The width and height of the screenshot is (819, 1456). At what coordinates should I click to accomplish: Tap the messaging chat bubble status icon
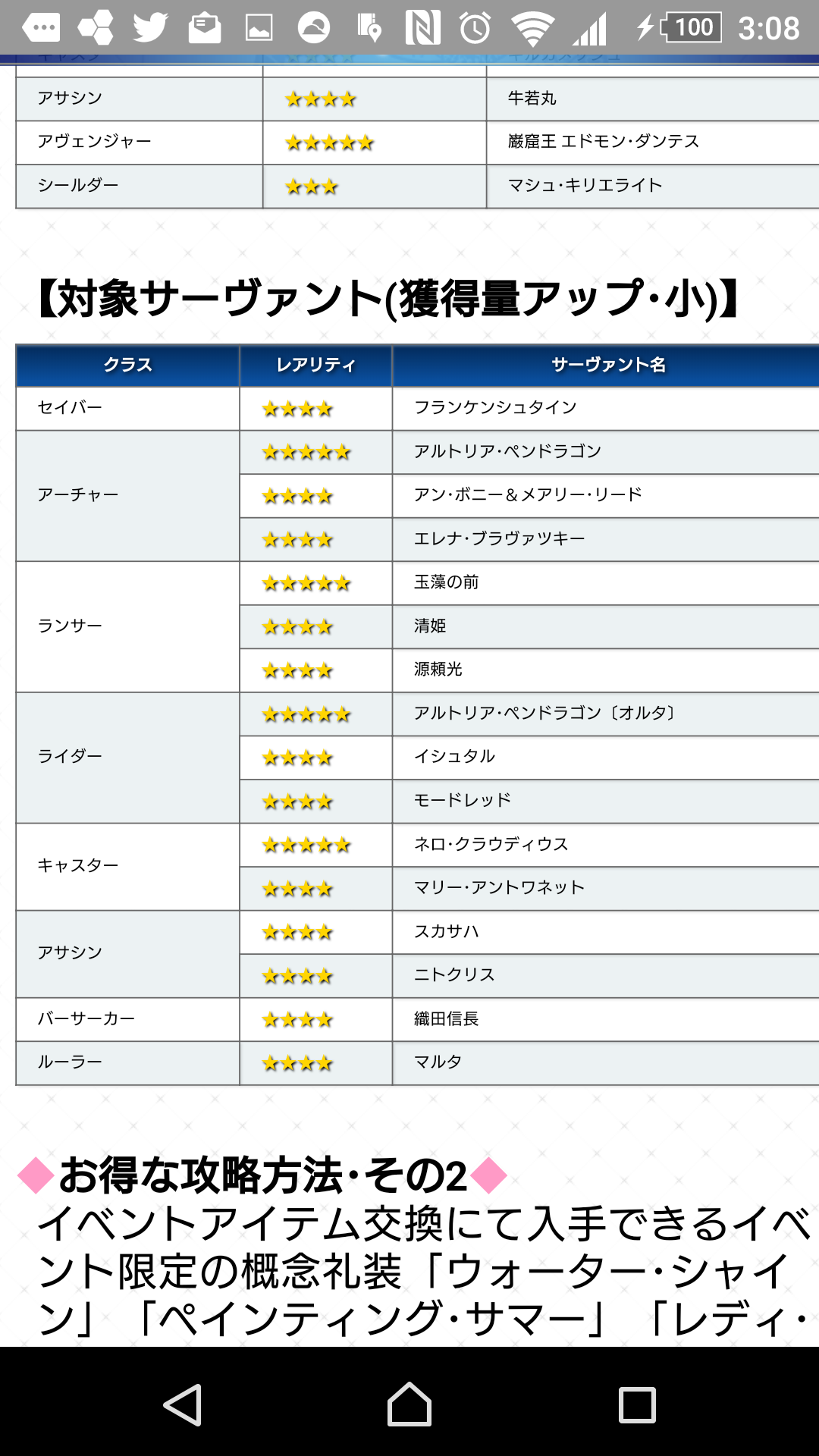41,29
